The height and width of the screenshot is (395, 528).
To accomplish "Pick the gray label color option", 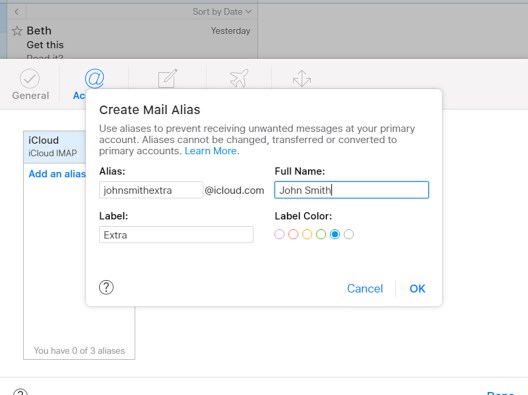I will point(349,234).
